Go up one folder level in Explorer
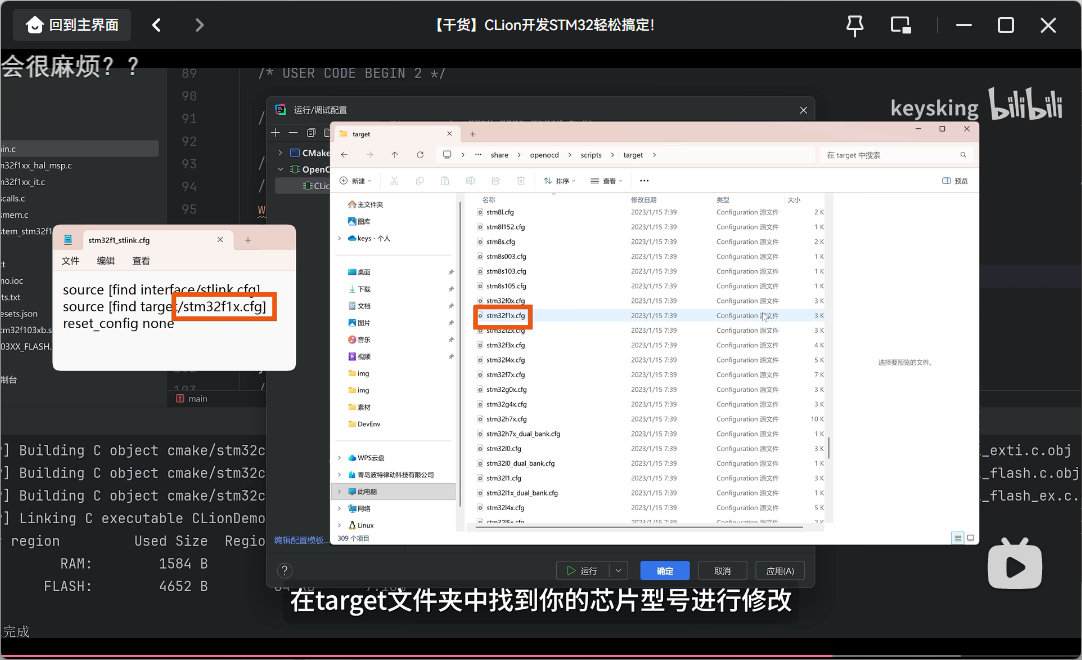This screenshot has width=1082, height=660. [x=395, y=155]
